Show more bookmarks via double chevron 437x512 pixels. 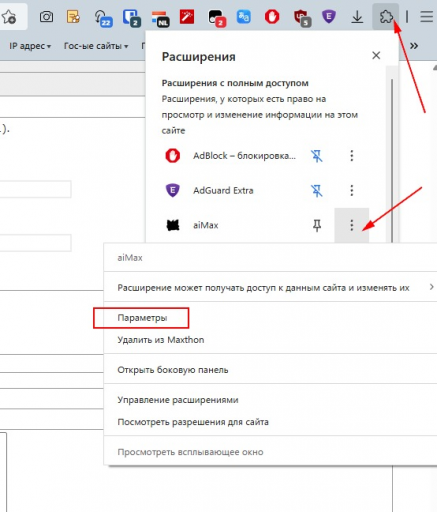click(x=414, y=46)
